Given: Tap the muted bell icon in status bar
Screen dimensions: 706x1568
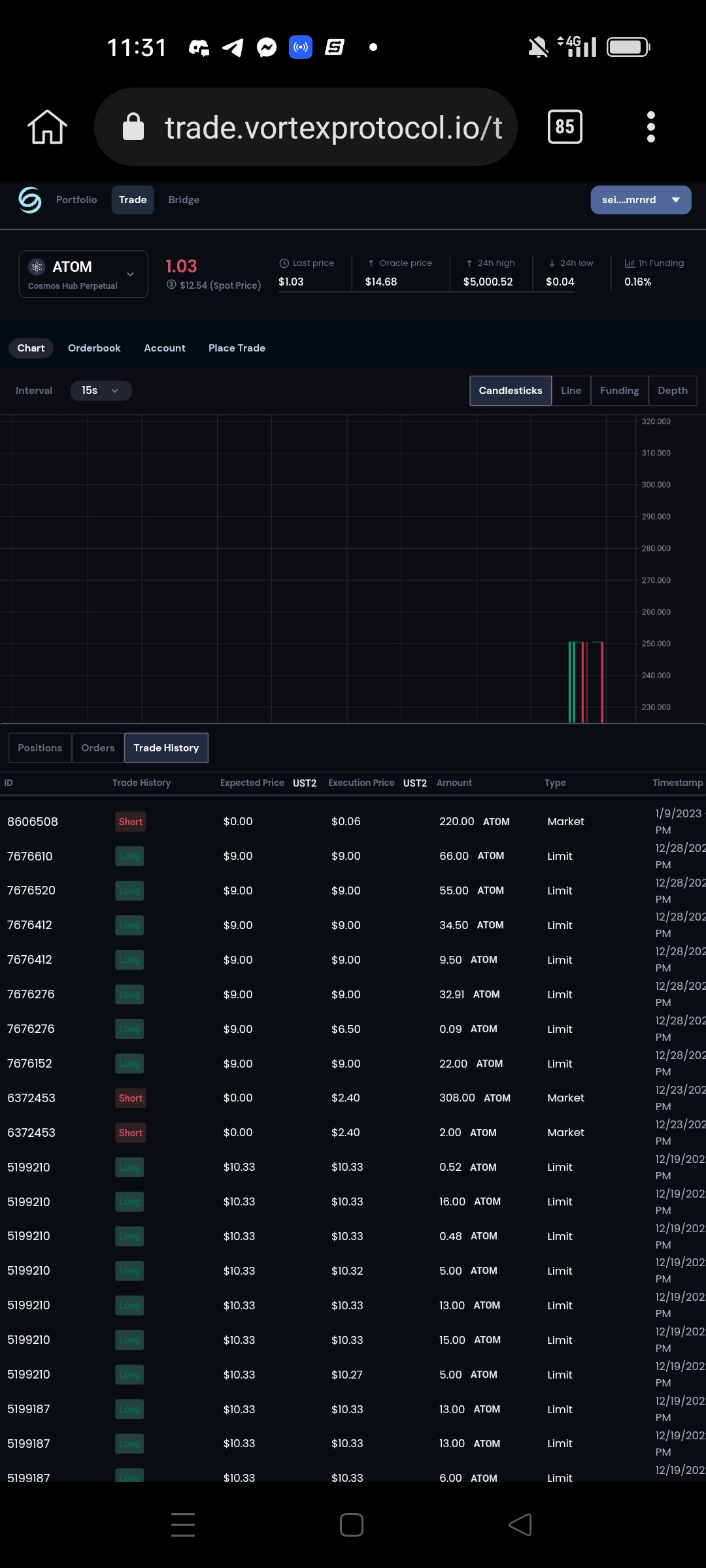Looking at the screenshot, I should (x=538, y=47).
